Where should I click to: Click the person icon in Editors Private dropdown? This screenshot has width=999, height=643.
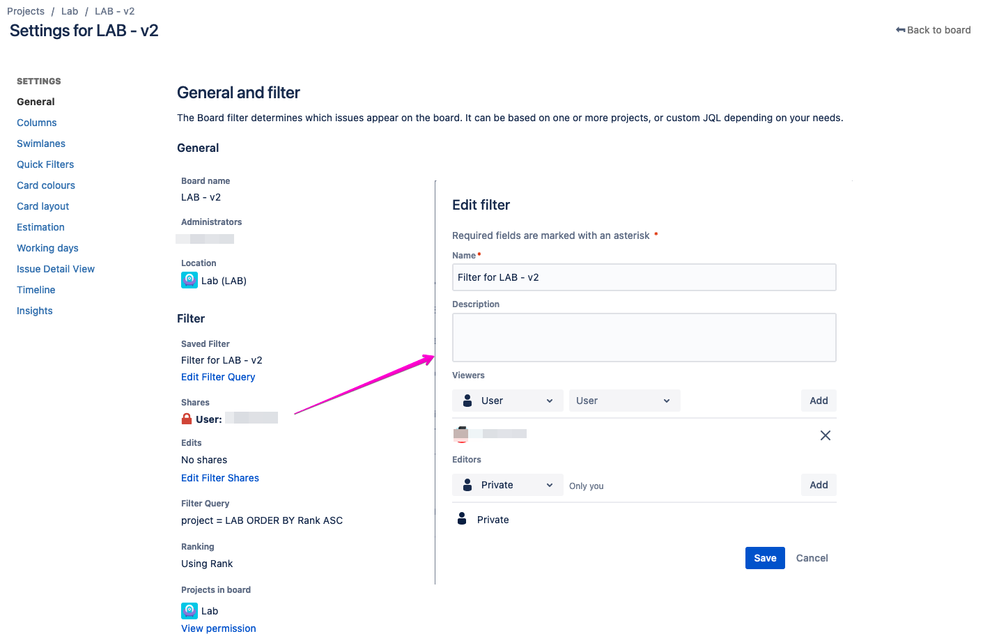[467, 485]
